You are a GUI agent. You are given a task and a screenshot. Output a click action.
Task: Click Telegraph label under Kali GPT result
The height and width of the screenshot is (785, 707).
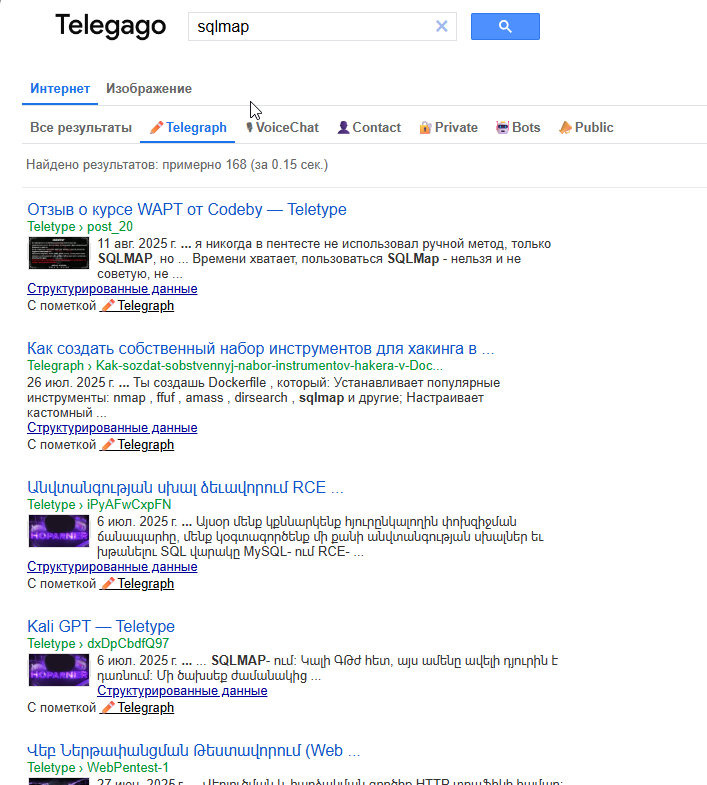pos(137,707)
